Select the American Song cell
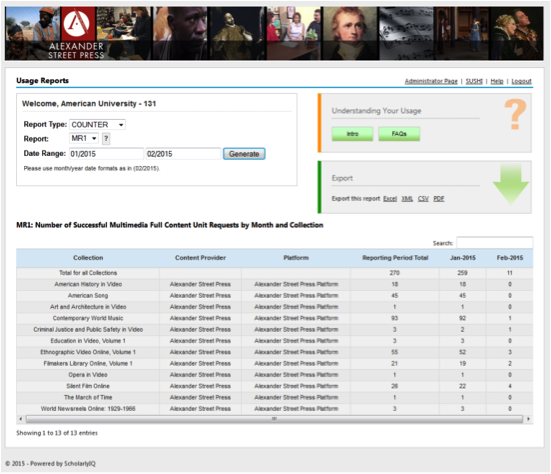Screen dimensions: 551x474 [88, 296]
